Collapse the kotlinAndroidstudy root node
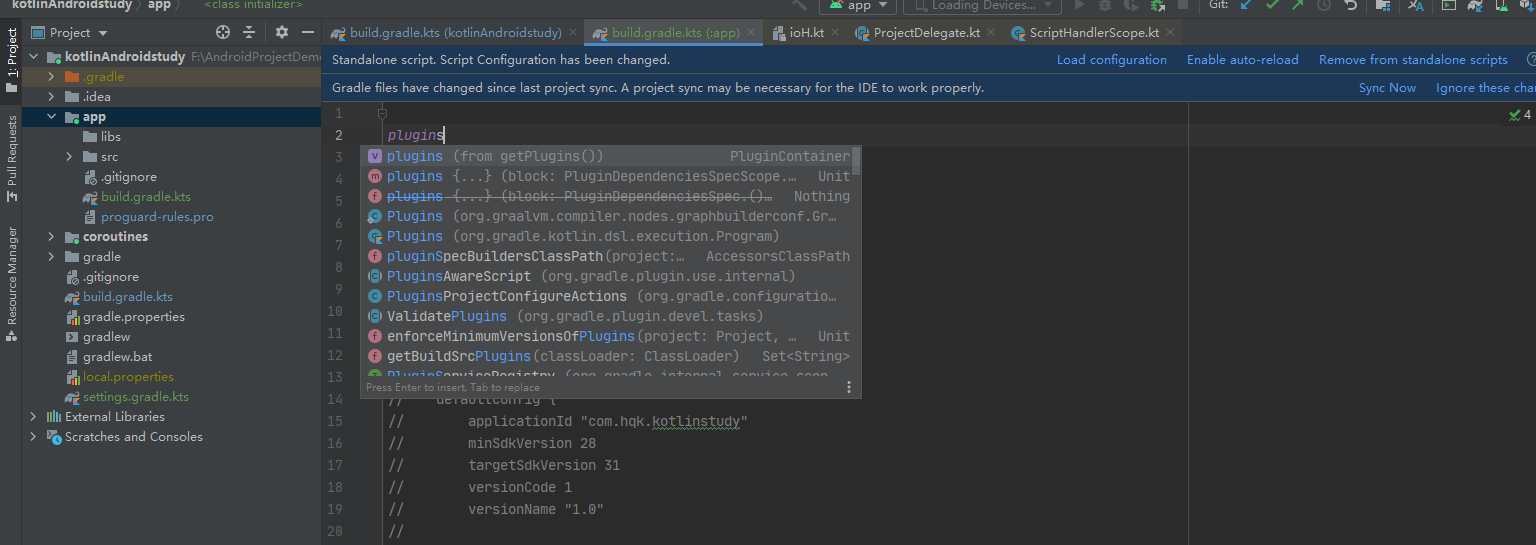 pos(33,57)
